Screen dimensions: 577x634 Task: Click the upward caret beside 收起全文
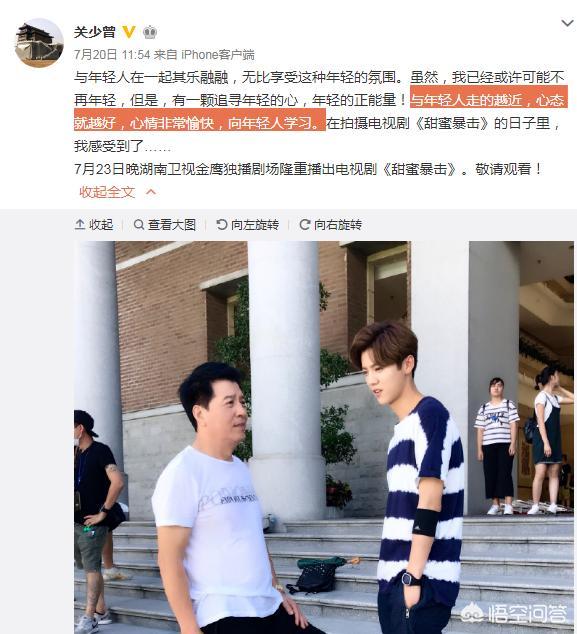151,191
